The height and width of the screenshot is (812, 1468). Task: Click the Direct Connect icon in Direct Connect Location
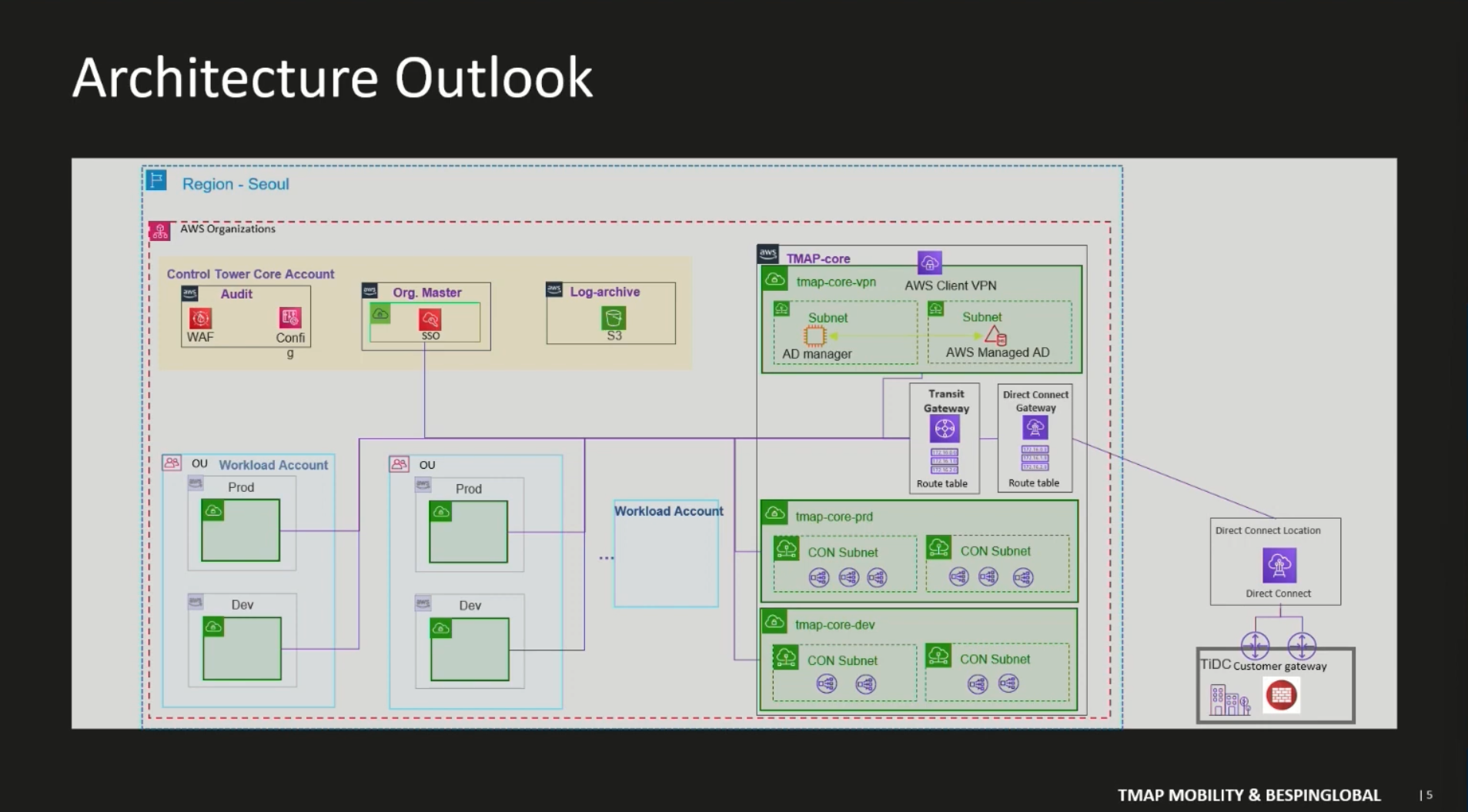pos(1279,566)
